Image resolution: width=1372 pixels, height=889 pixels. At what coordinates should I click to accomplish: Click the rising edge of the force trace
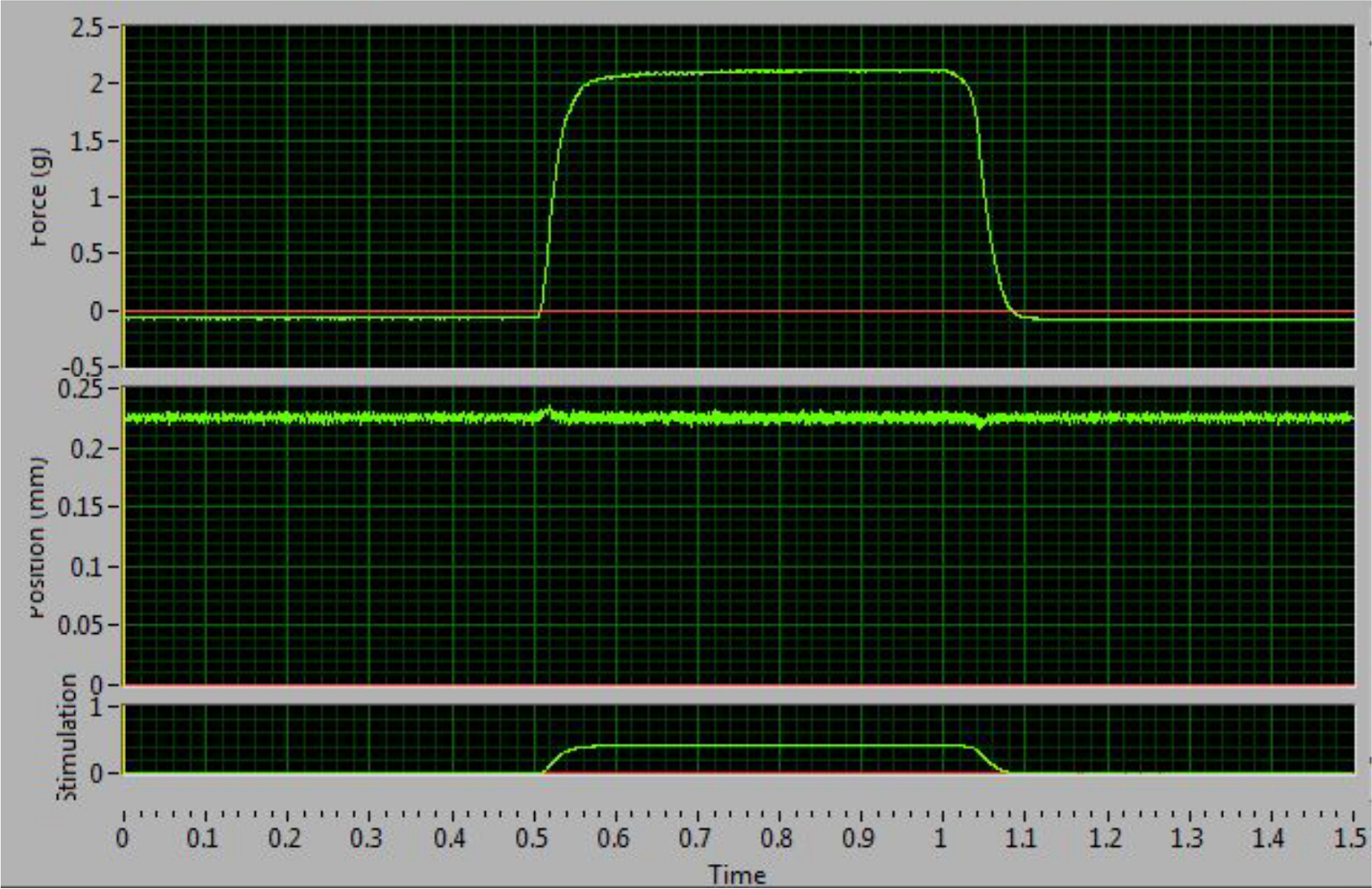tap(553, 194)
